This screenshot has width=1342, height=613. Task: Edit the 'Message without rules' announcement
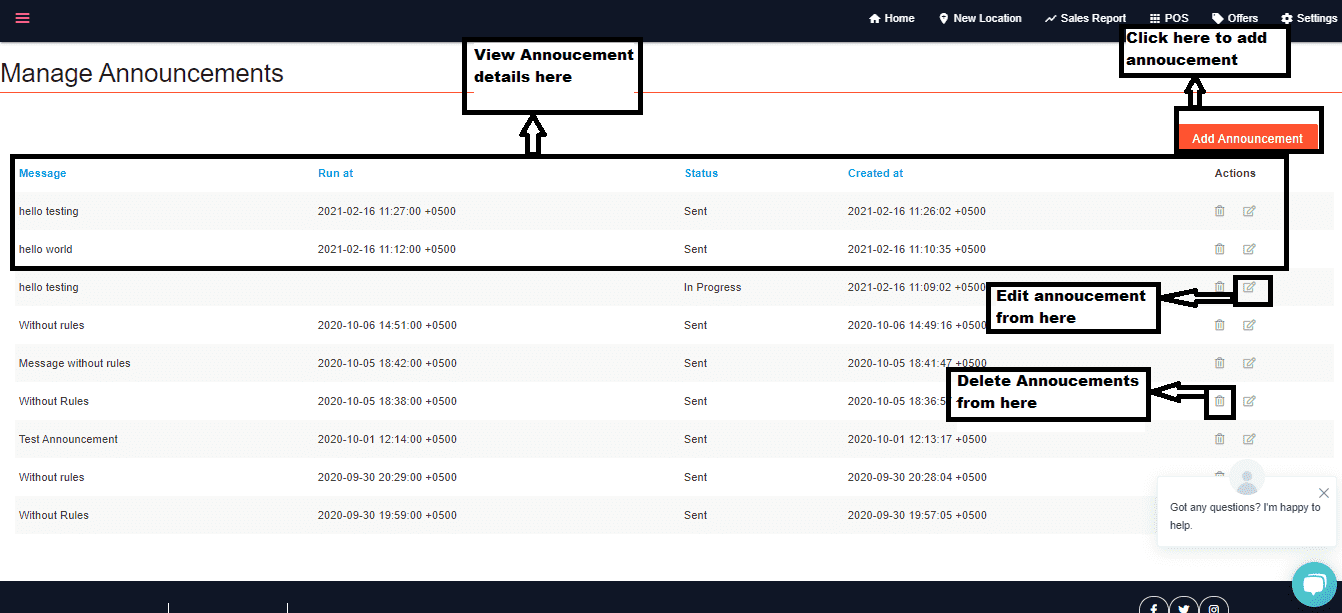point(1249,363)
